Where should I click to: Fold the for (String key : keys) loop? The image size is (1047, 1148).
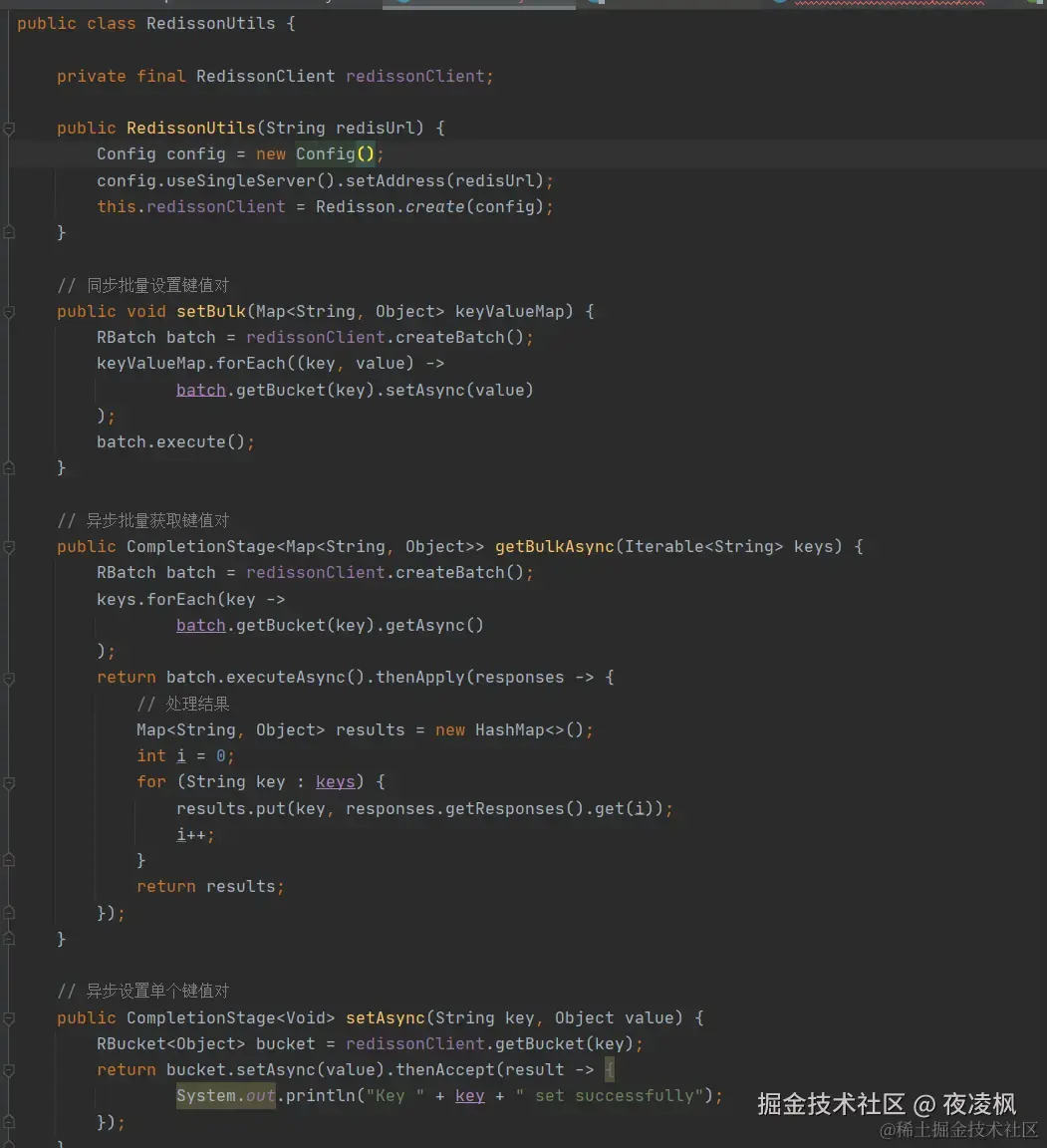tap(9, 783)
